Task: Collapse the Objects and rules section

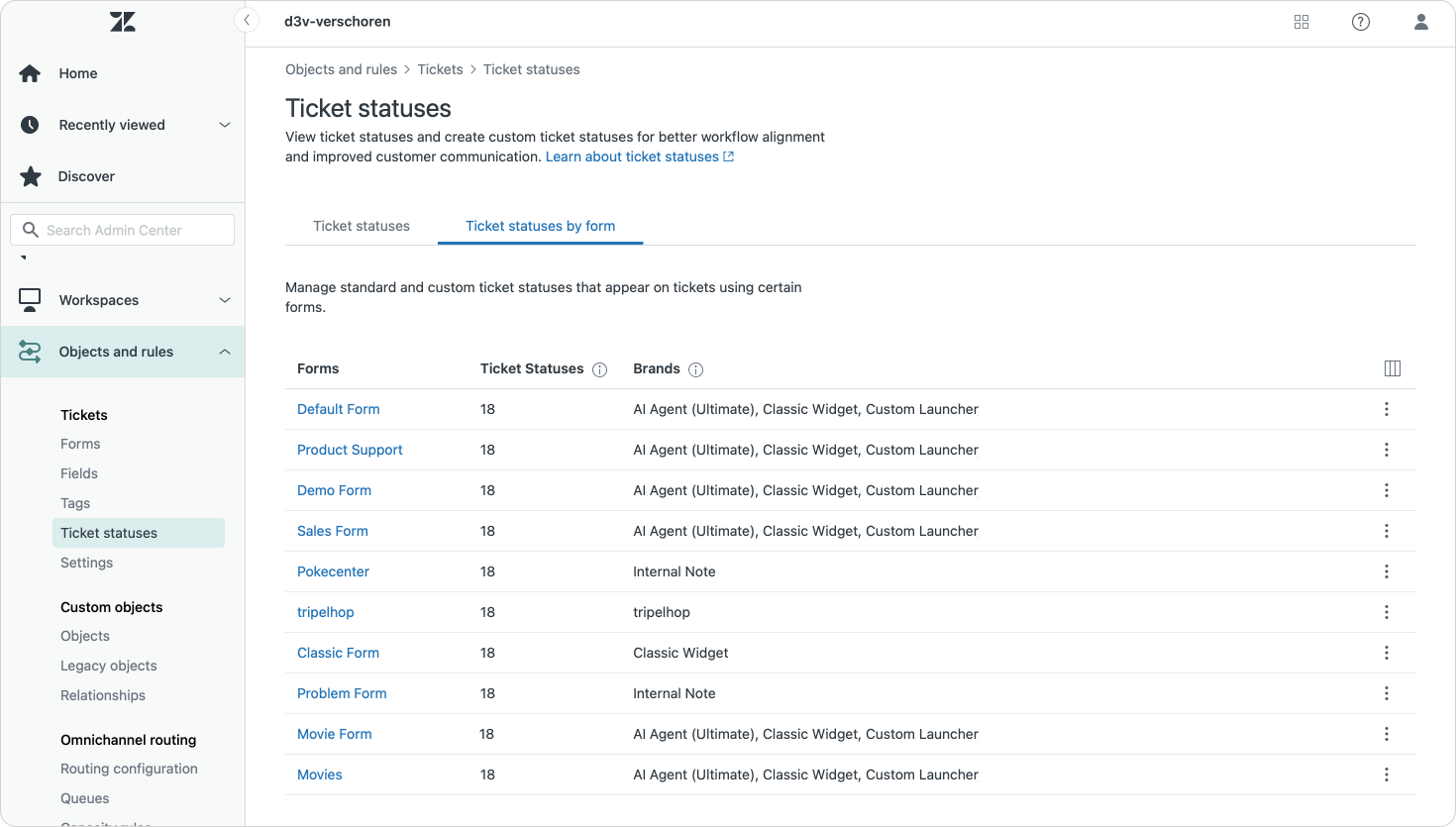Action: tap(225, 352)
